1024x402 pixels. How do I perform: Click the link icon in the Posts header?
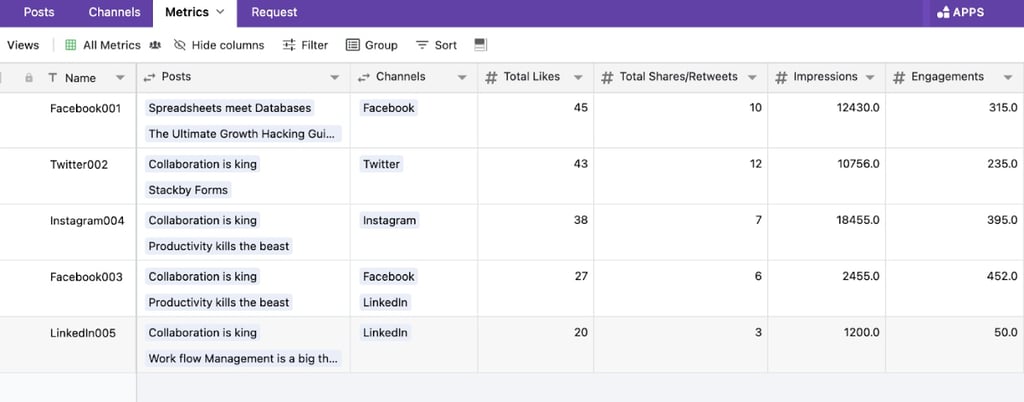click(150, 77)
